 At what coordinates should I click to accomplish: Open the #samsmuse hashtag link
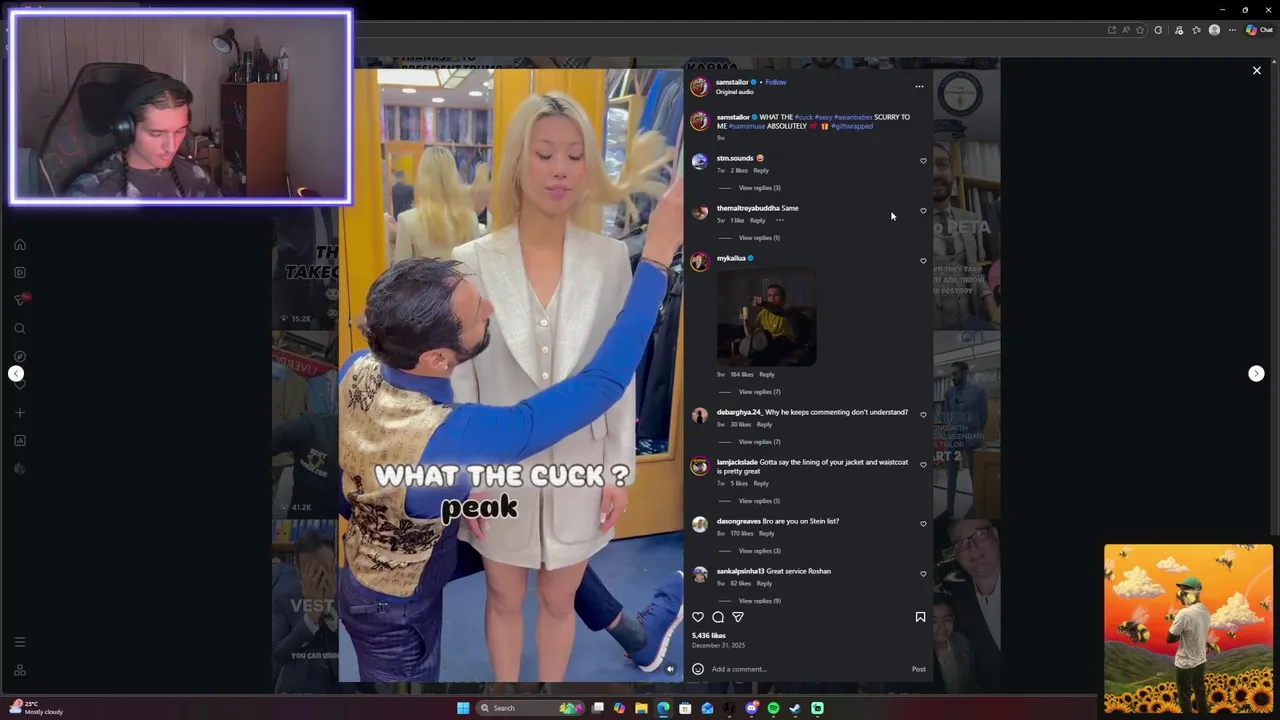747,126
